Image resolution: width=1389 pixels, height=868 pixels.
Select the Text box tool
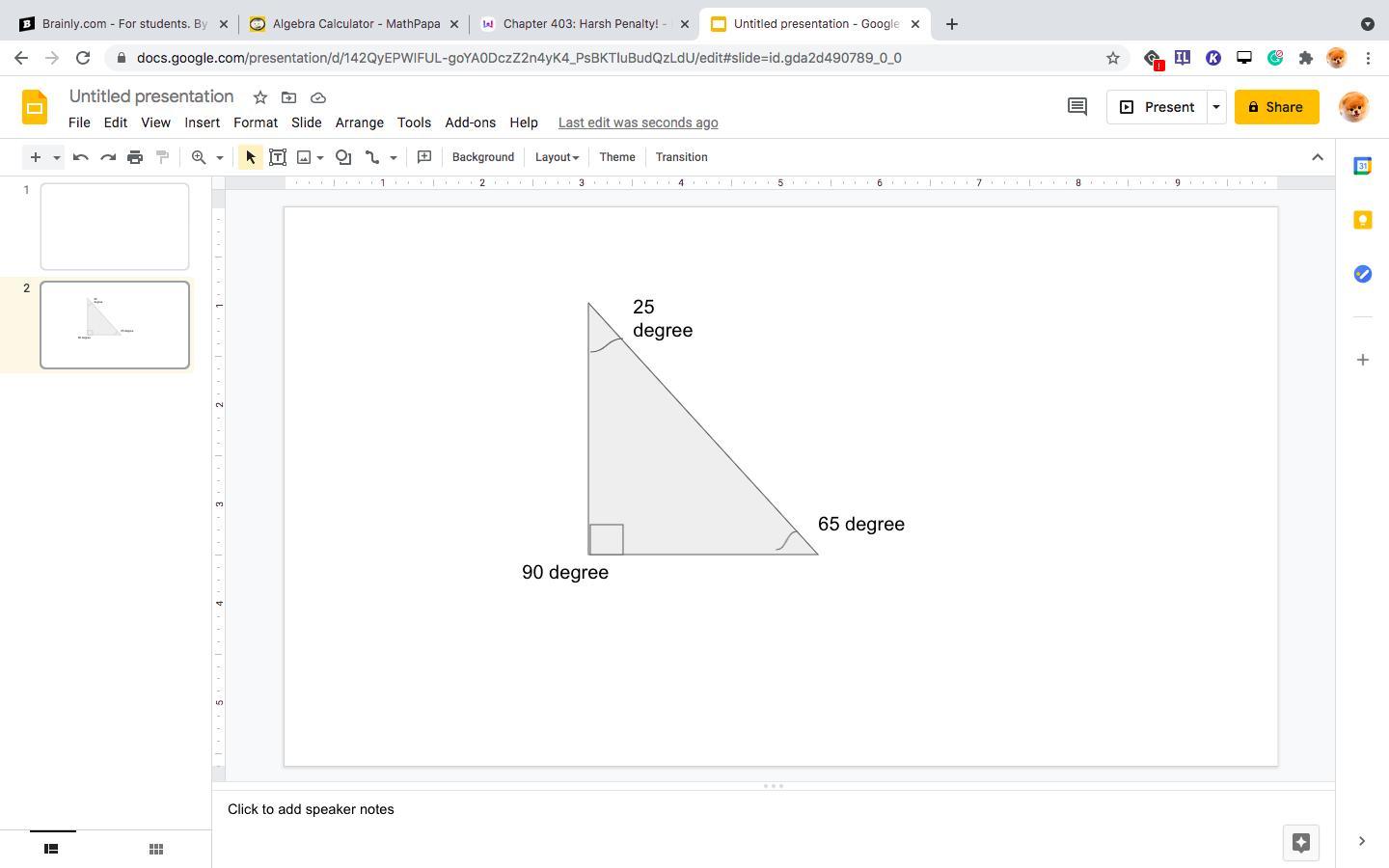[x=278, y=157]
